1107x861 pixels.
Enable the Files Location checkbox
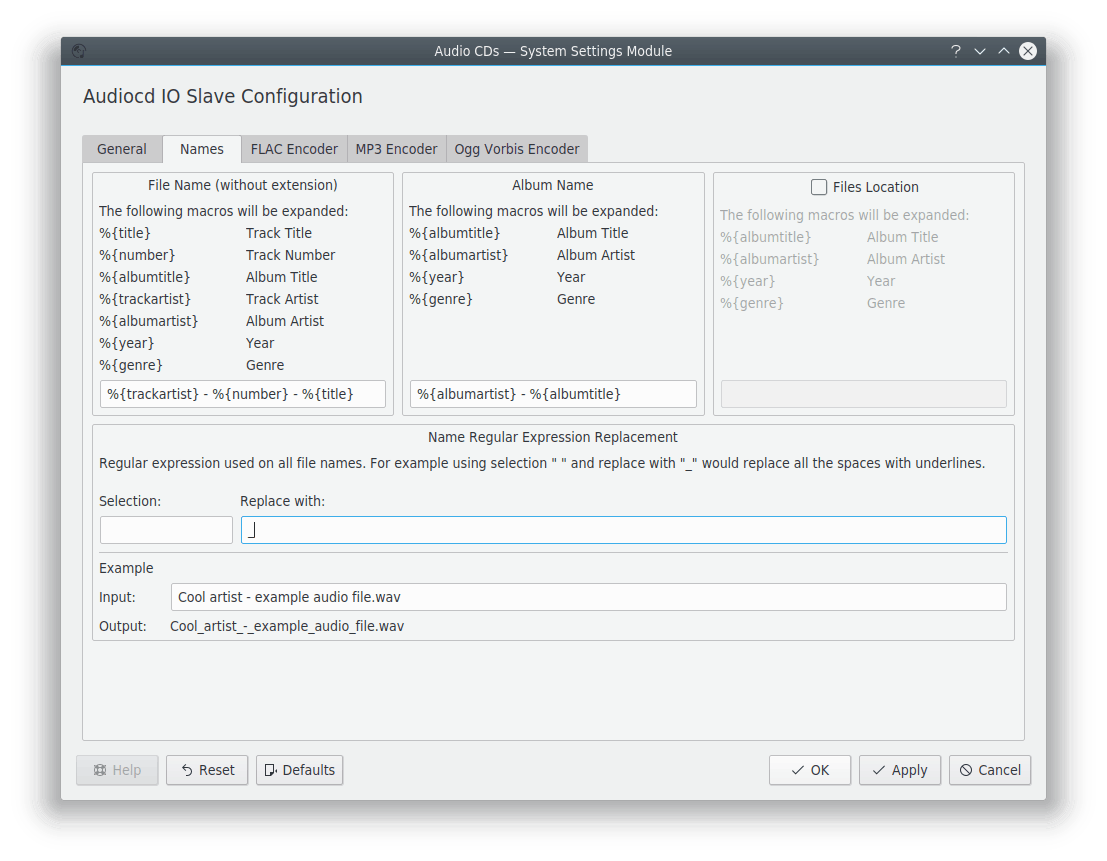point(819,187)
